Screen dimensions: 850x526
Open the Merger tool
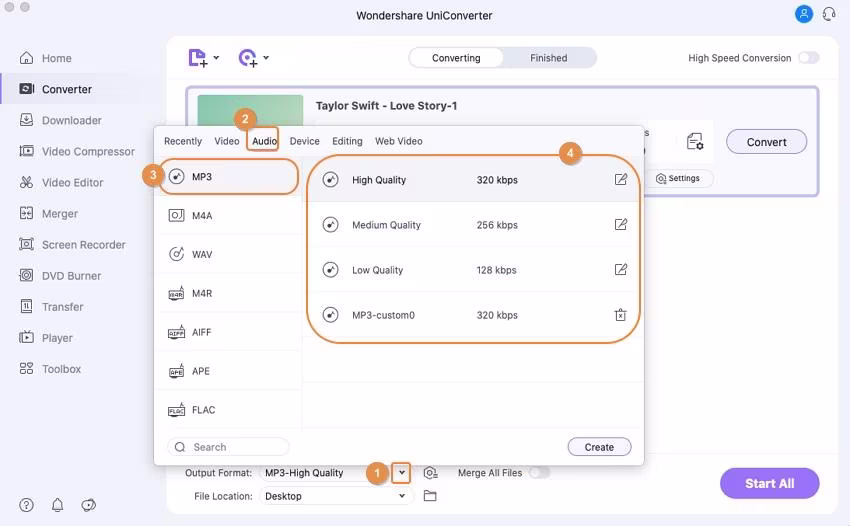(49, 214)
